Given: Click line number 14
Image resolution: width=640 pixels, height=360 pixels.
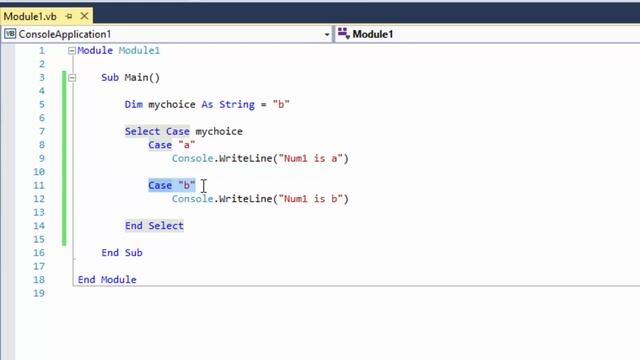Looking at the screenshot, I should pos(39,226).
